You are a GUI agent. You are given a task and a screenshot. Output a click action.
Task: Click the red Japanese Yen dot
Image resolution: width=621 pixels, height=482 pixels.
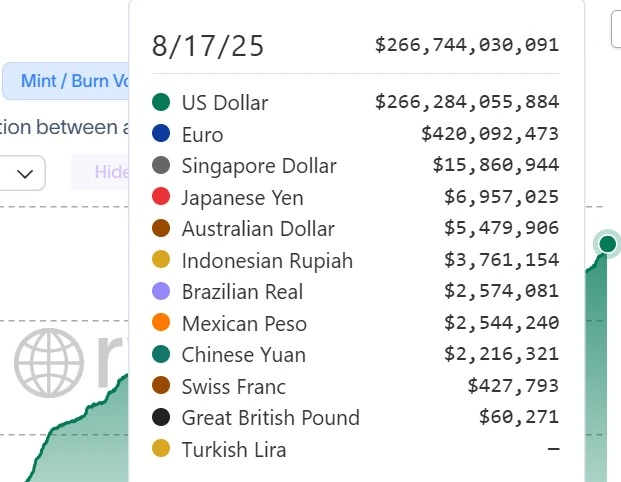point(161,198)
